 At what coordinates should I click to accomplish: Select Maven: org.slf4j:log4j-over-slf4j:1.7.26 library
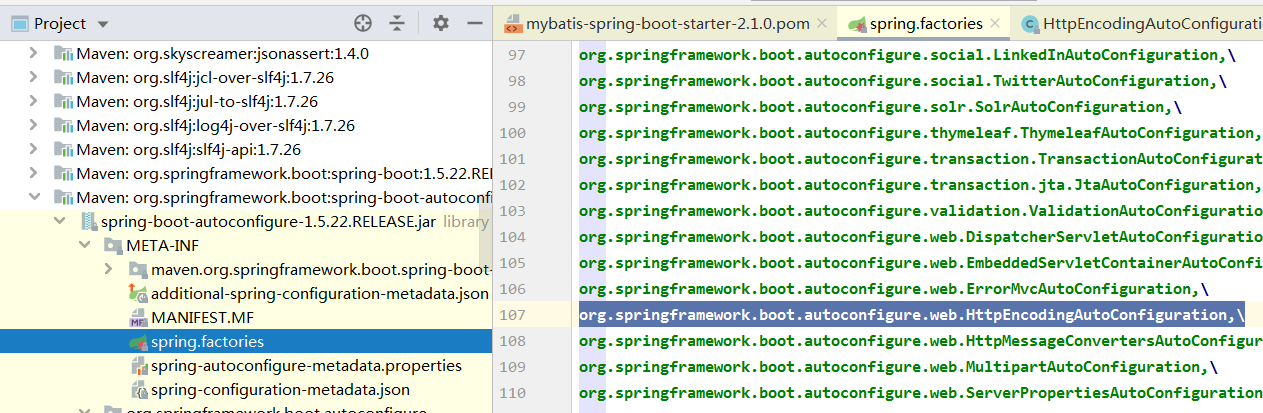coord(215,126)
